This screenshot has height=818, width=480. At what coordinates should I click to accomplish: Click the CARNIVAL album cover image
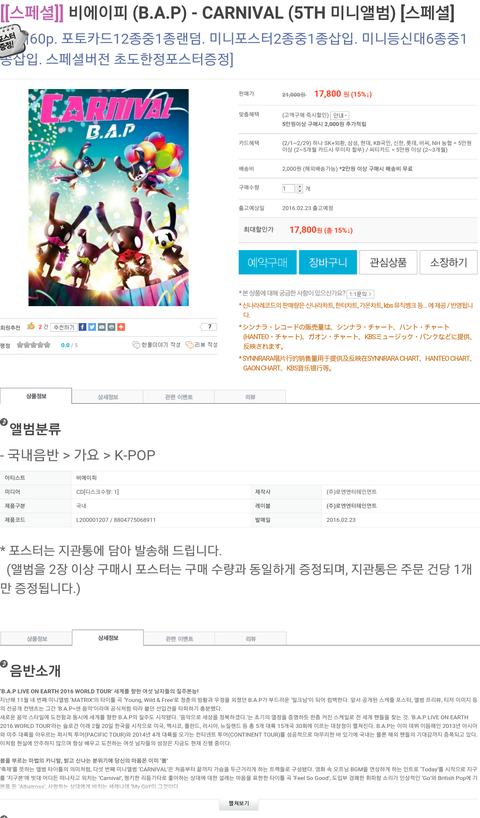(109, 197)
